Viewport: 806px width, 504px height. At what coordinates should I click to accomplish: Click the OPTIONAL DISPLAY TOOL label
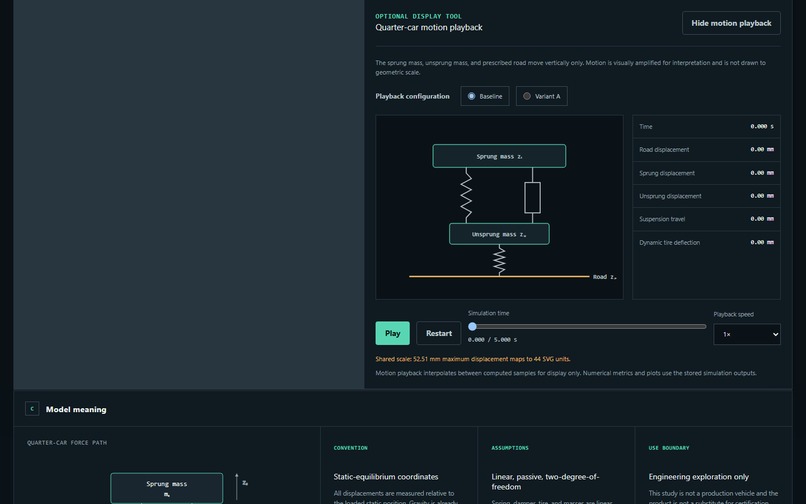(418, 16)
